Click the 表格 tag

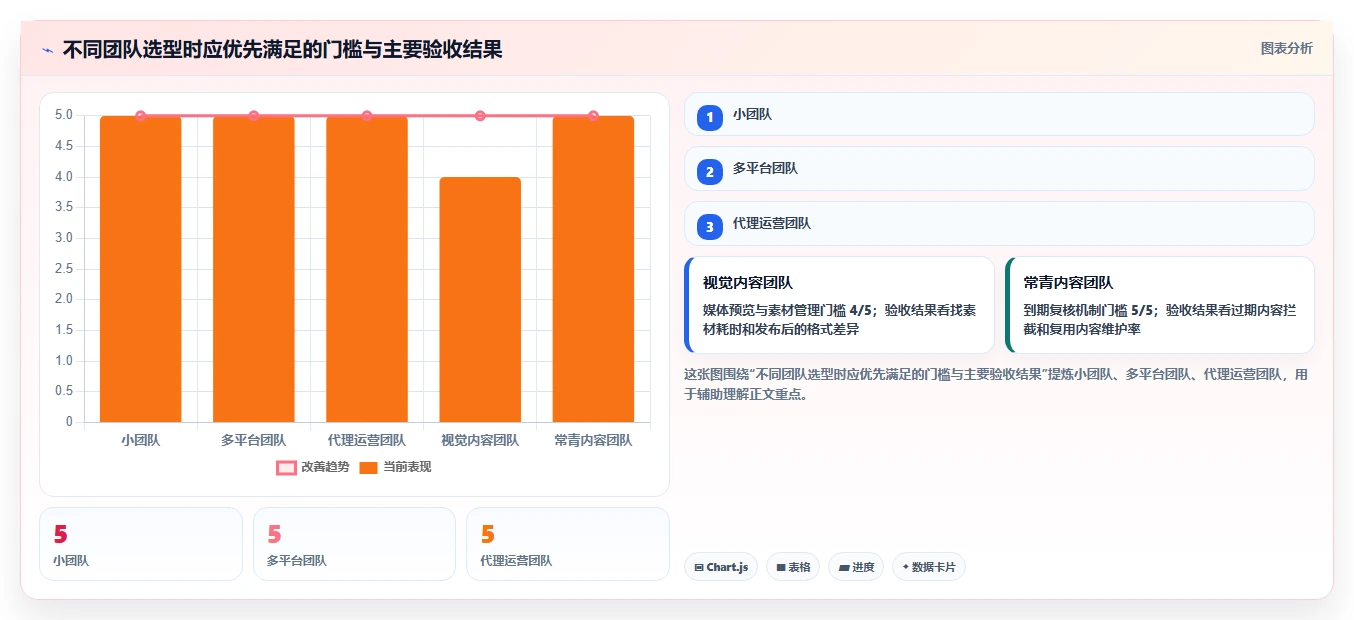click(793, 567)
